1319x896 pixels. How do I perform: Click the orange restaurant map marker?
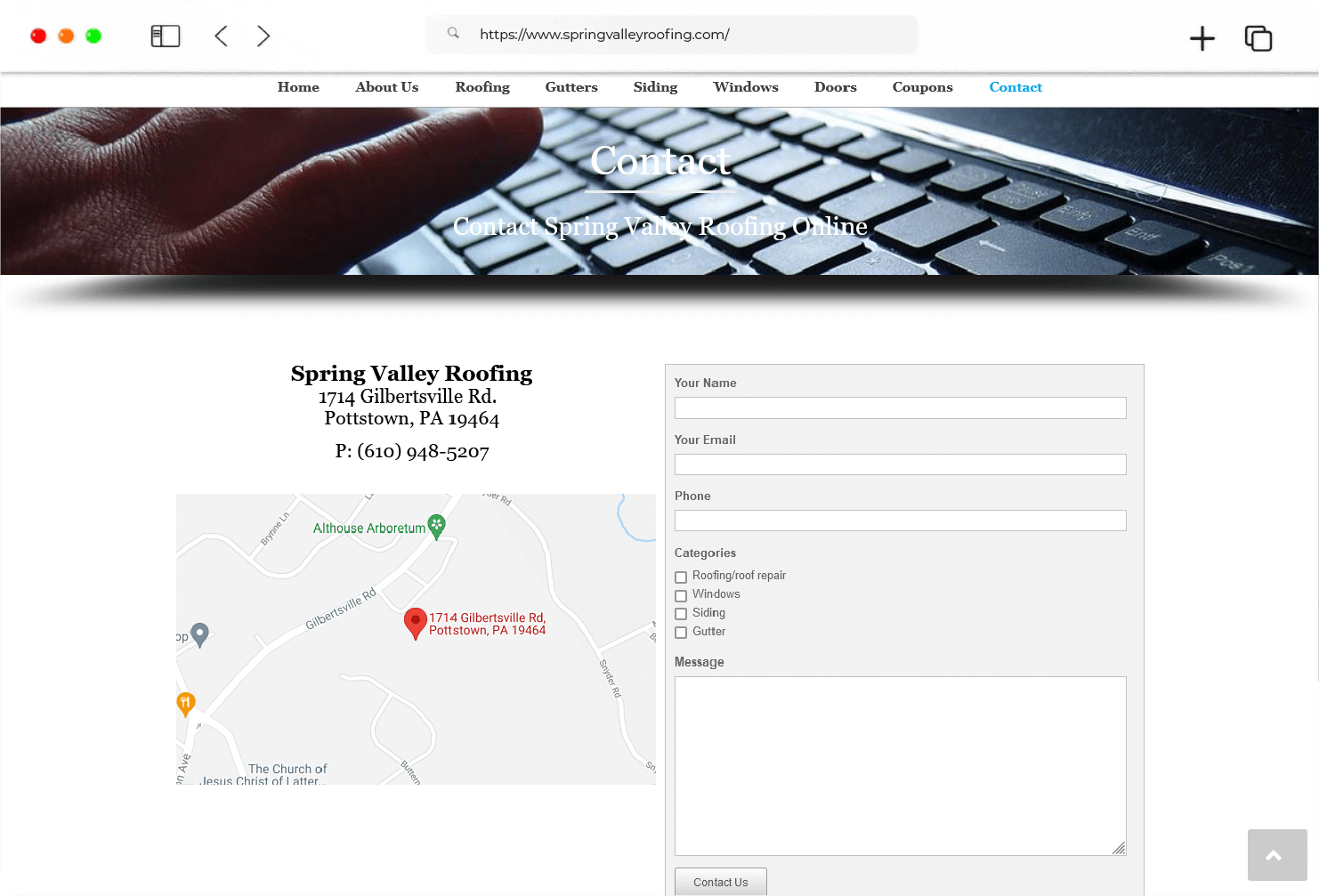click(186, 704)
